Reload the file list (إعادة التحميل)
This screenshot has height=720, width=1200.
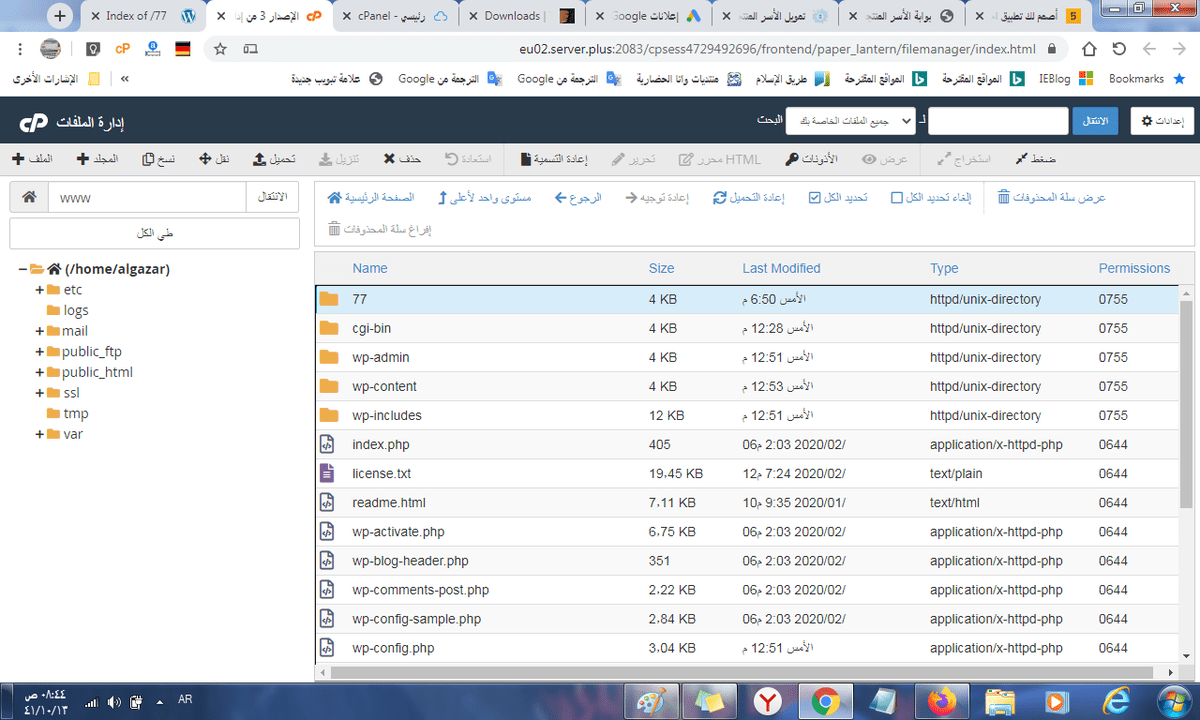(720, 198)
